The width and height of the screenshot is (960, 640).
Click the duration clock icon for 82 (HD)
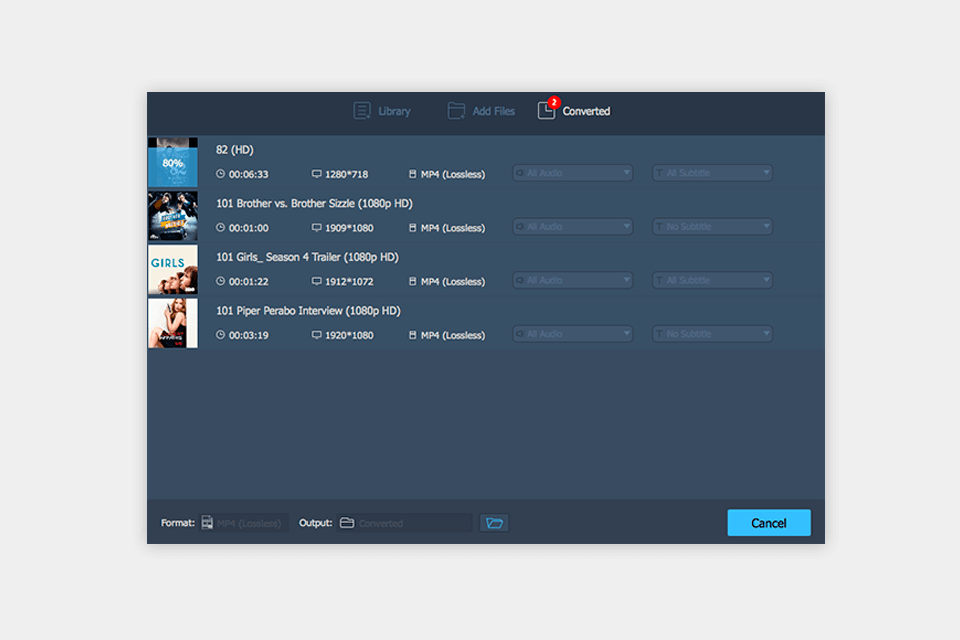(x=221, y=174)
